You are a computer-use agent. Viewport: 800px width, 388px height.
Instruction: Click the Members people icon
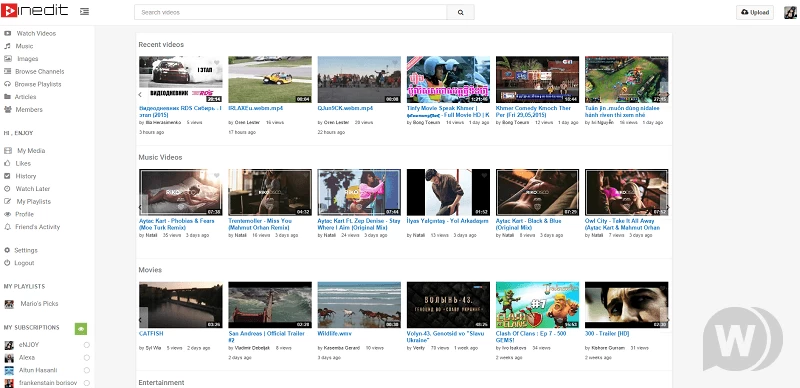click(8, 110)
